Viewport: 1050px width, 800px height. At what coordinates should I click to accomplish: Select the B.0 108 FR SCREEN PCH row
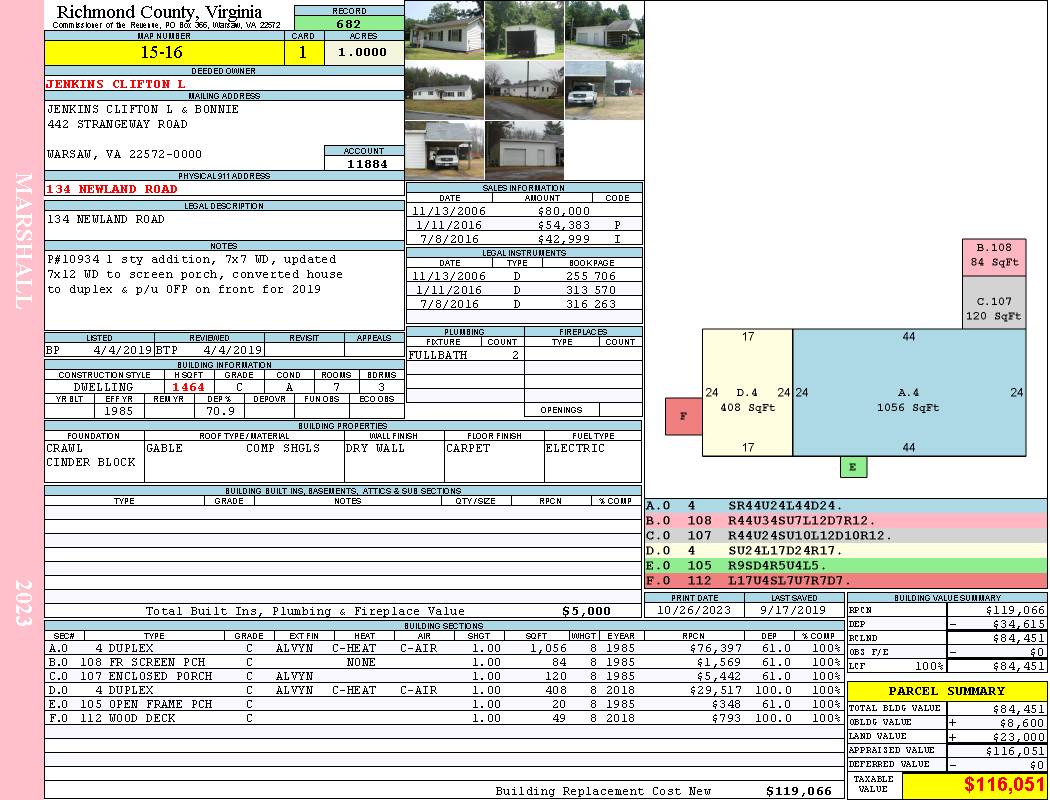pos(444,662)
